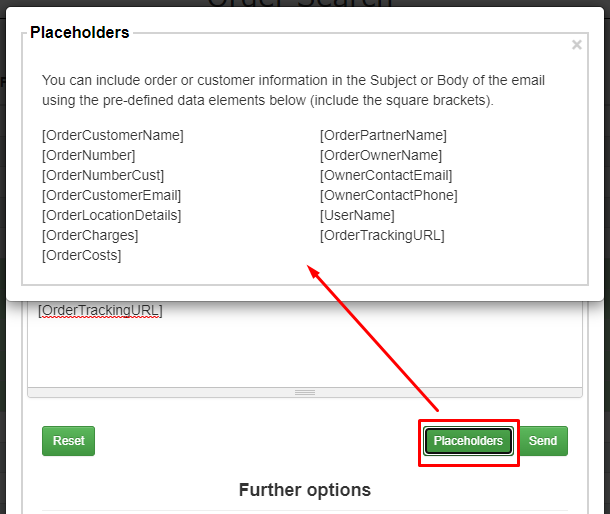
Task: Select the [OrderLocationDetails] placeholder
Action: 111,215
